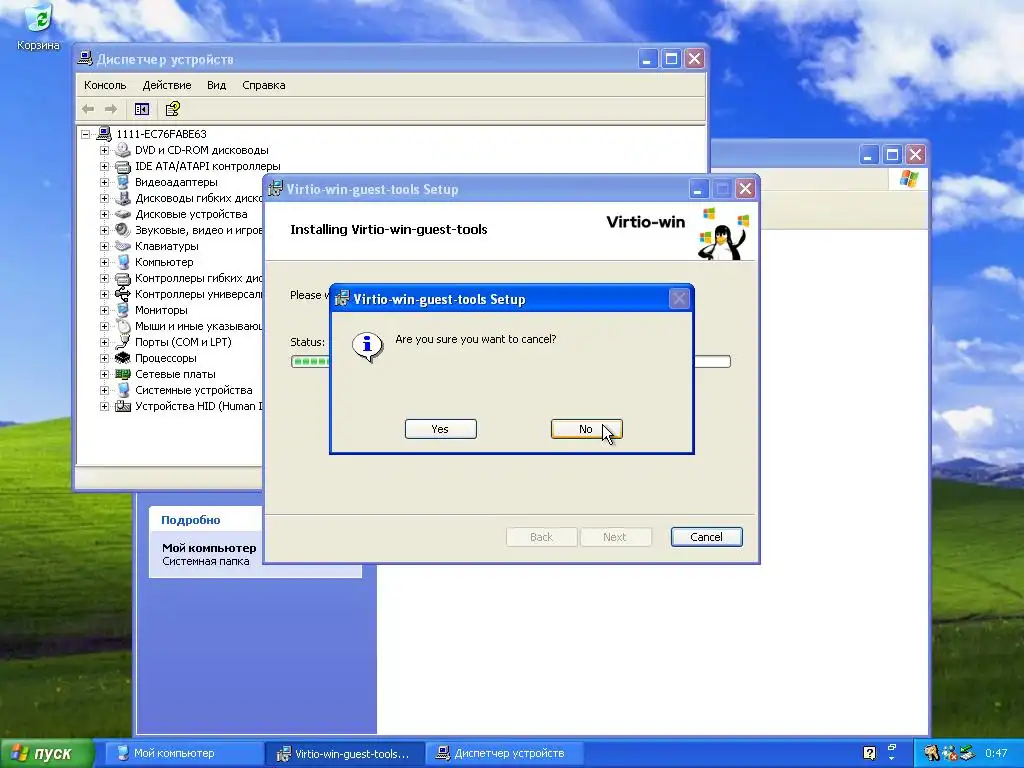Expand IDE ATA/ATAPI контроллеры node
This screenshot has width=1024, height=768.
tap(104, 167)
